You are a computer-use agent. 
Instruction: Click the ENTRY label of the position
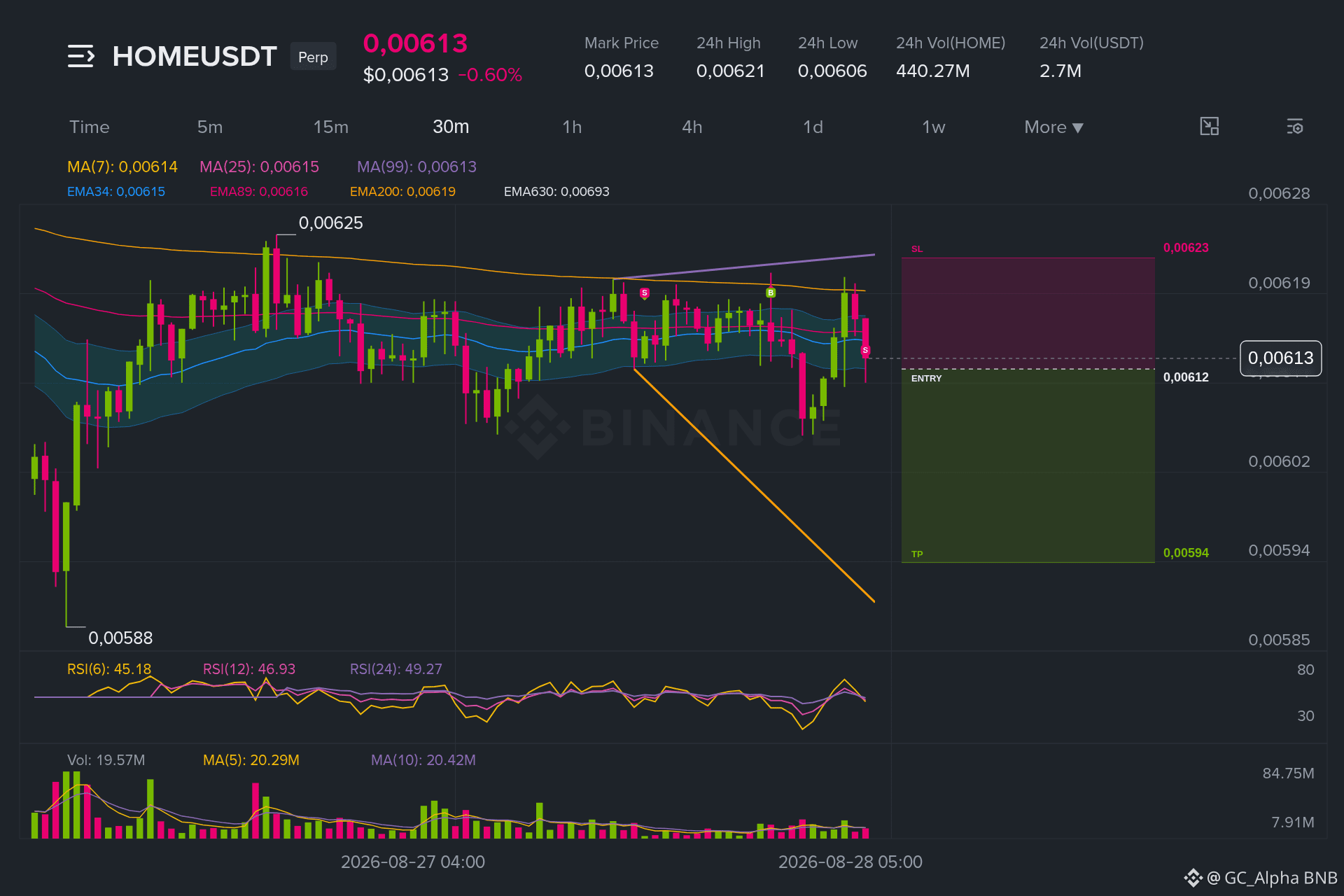click(926, 378)
